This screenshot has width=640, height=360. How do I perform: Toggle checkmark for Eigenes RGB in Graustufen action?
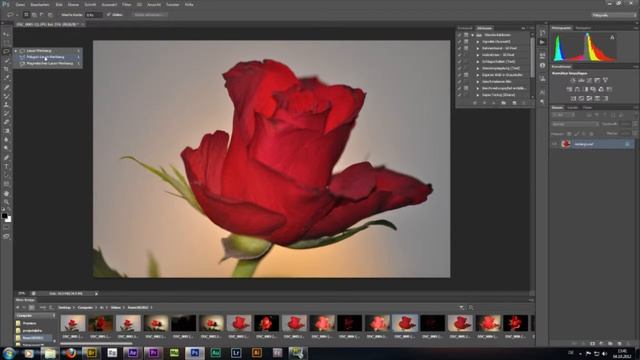459,75
